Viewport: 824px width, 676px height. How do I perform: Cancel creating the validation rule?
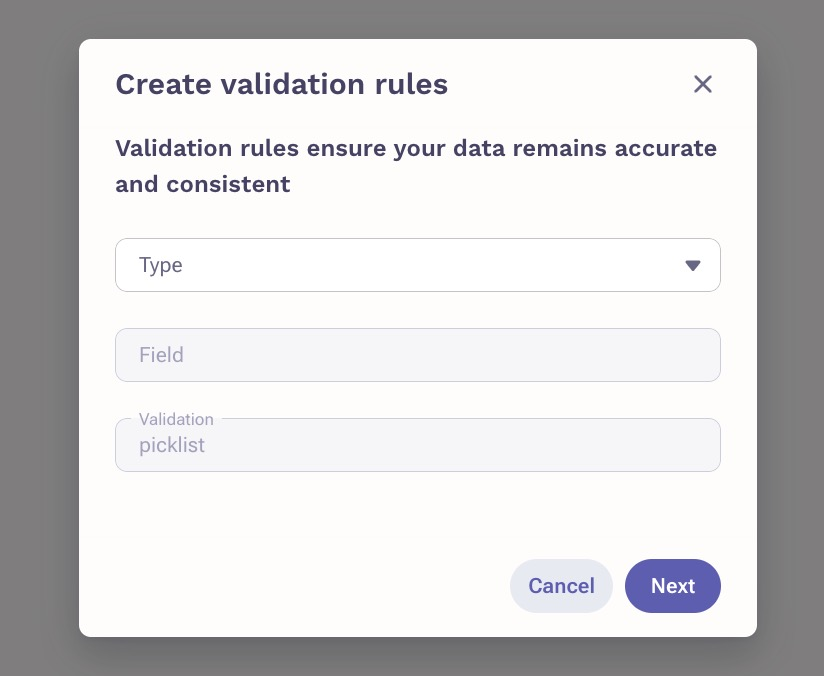(561, 586)
